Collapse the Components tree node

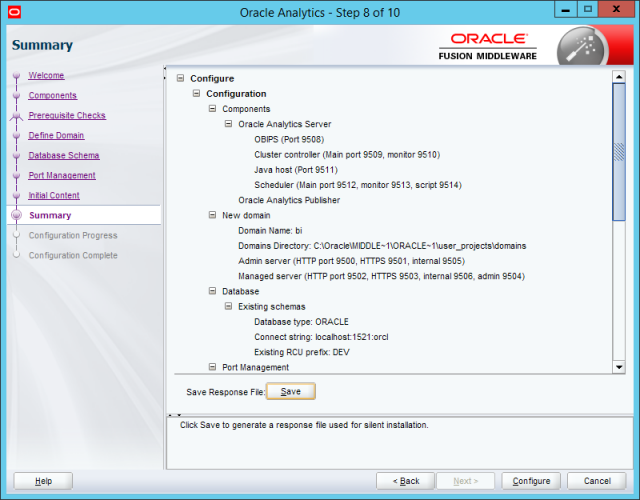212,109
